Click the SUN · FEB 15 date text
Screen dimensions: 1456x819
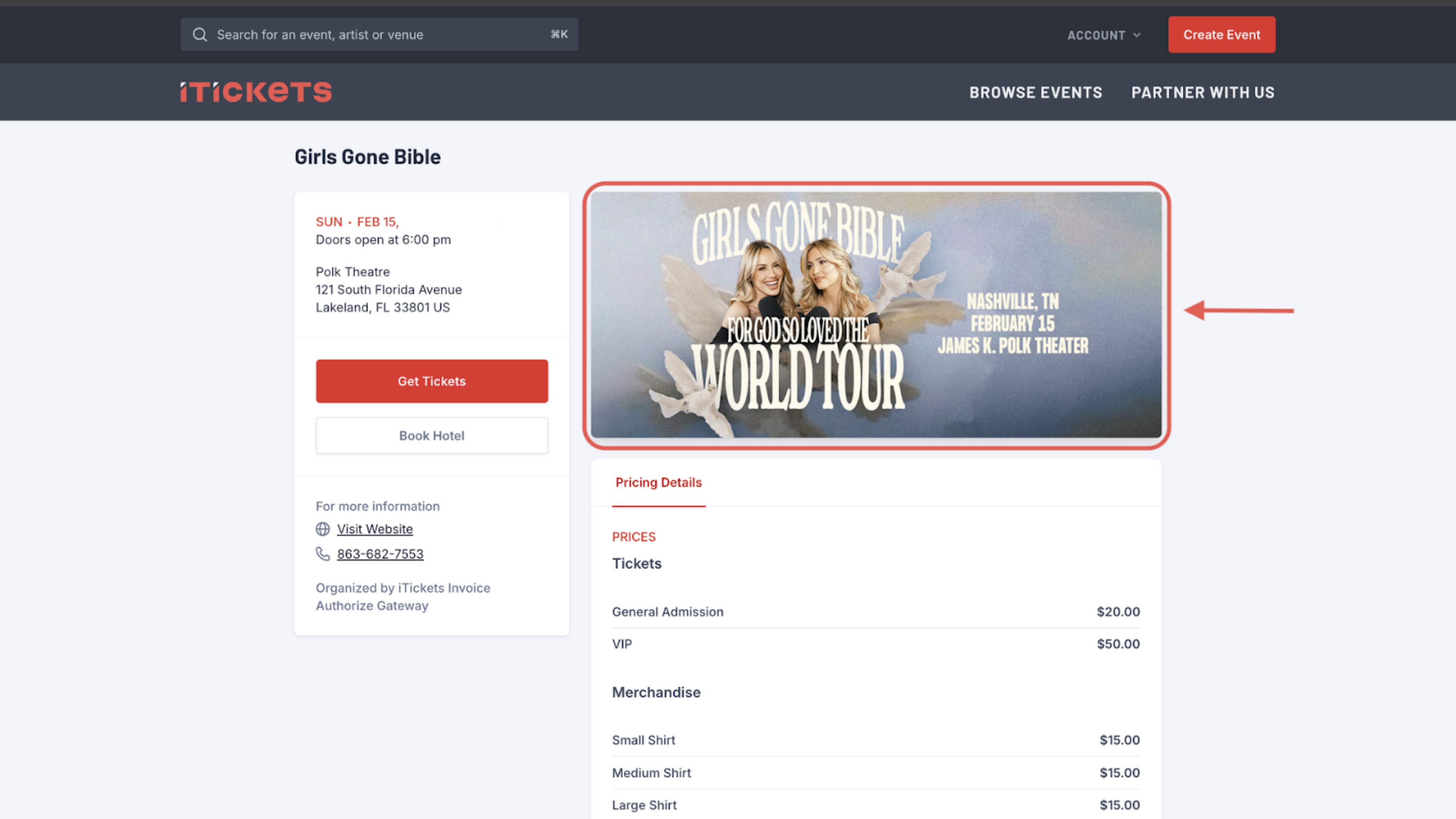coord(357,222)
